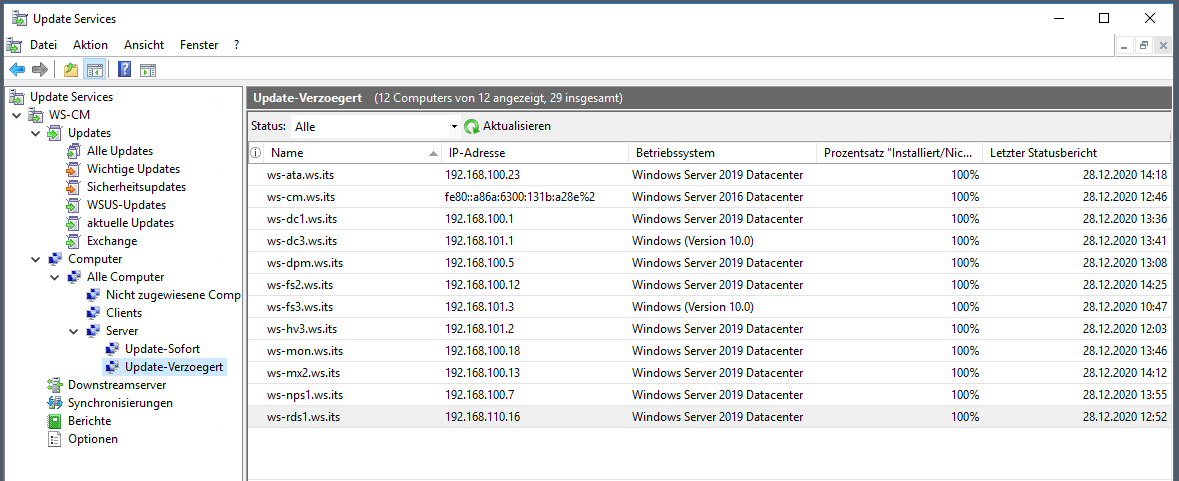Open the Fenster menu
The image size is (1179, 481).
click(x=199, y=45)
